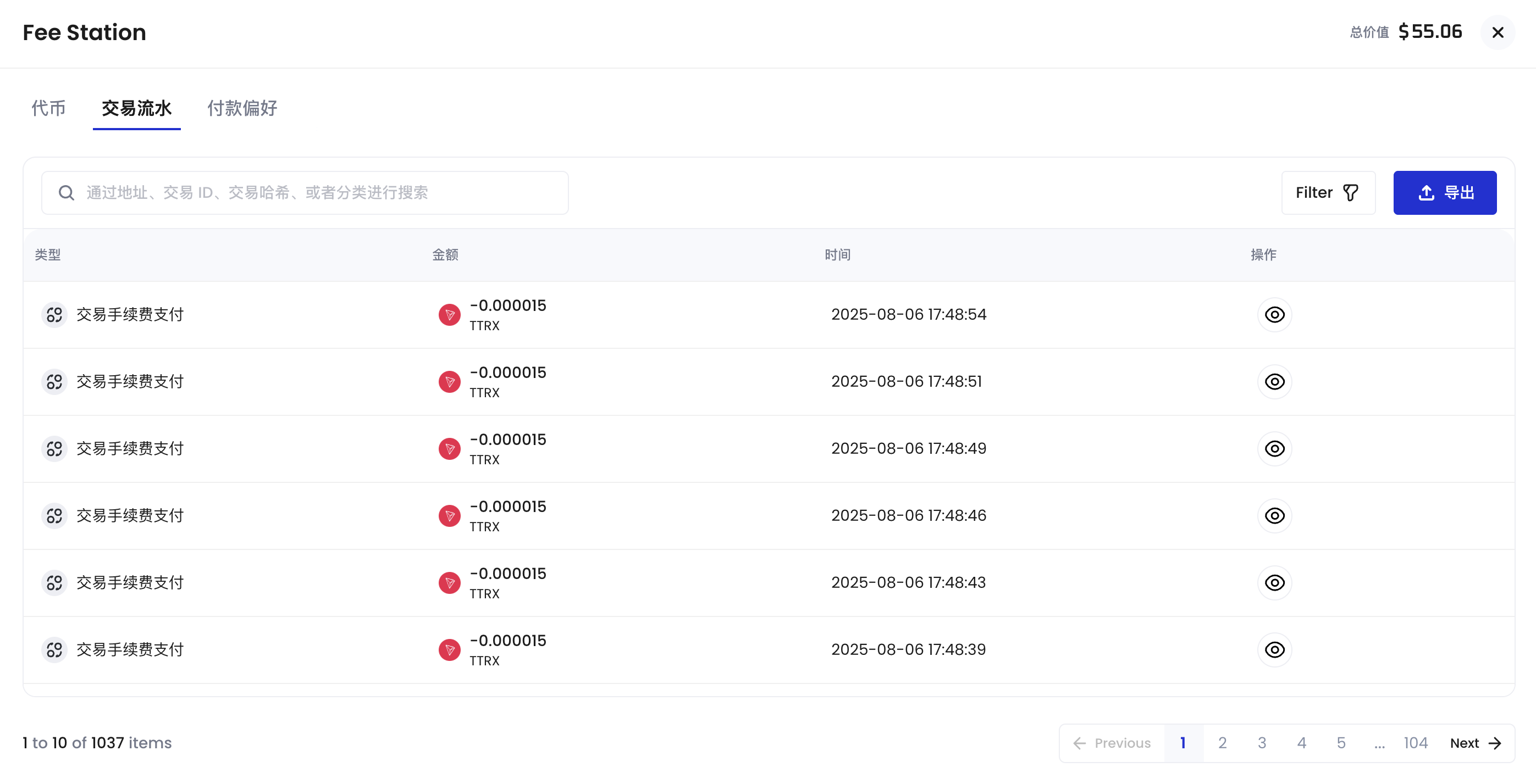
Task: Switch to the 代币 tab
Action: 48,108
